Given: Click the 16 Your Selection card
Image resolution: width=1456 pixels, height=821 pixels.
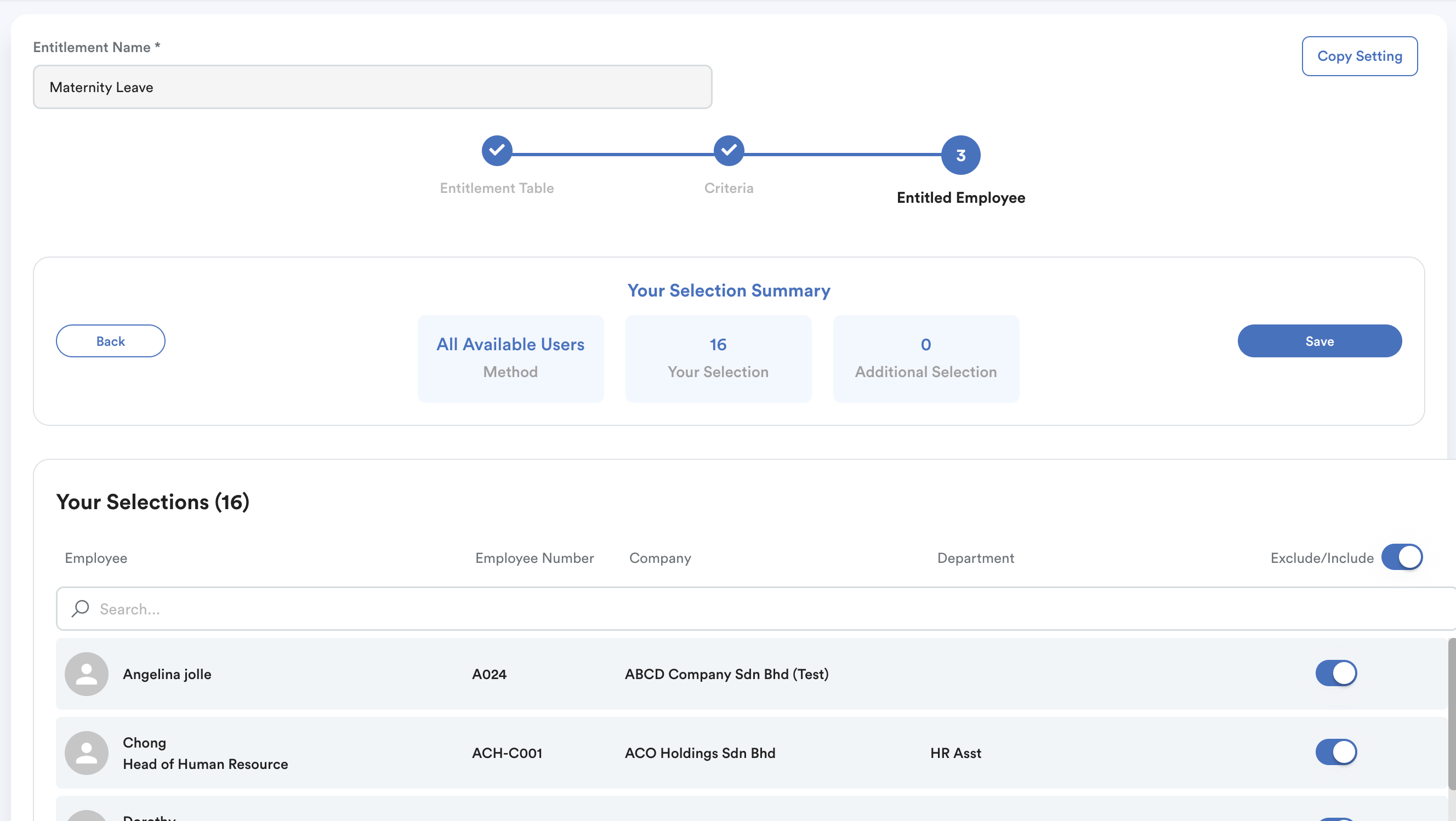Looking at the screenshot, I should [x=718, y=358].
